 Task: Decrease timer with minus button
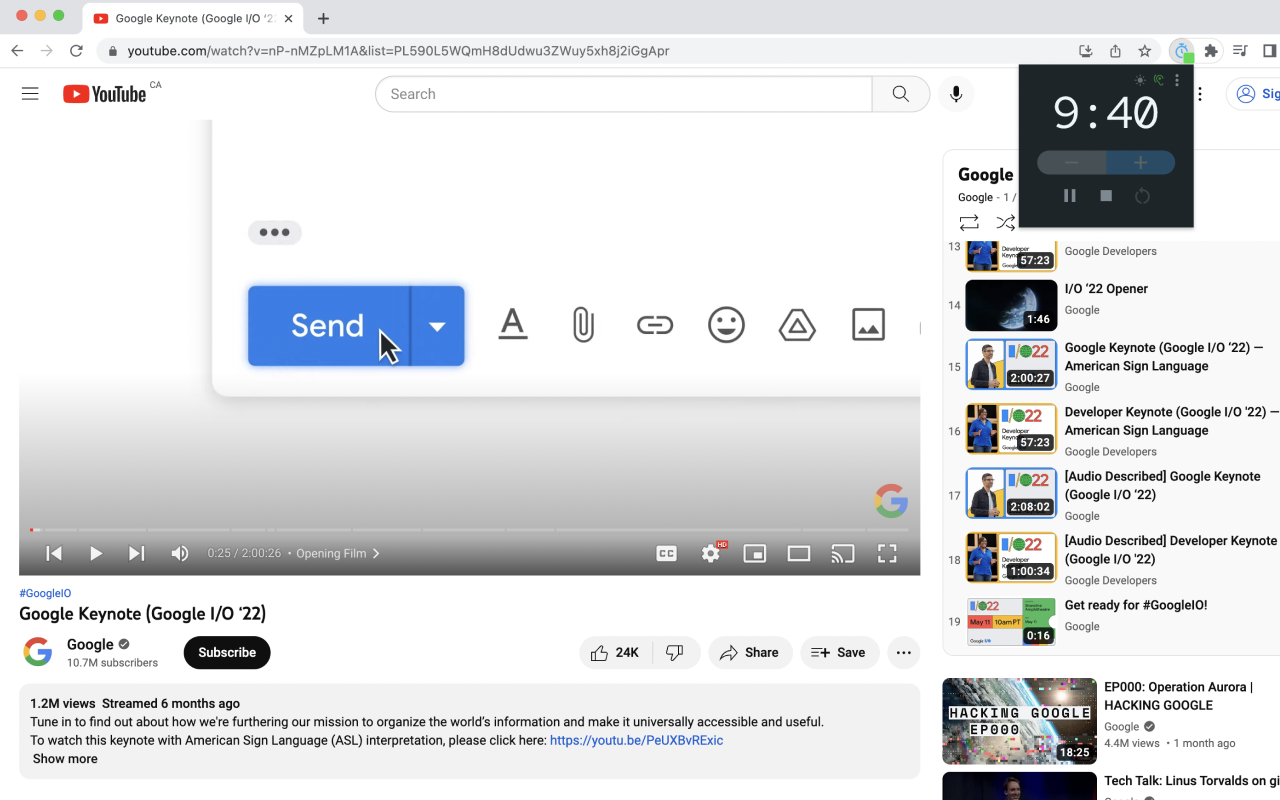click(x=1071, y=163)
